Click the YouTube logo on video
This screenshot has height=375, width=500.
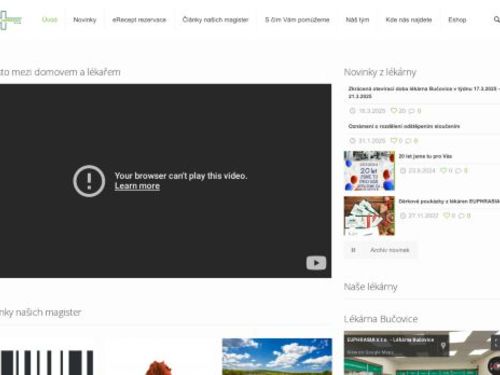coord(316,263)
